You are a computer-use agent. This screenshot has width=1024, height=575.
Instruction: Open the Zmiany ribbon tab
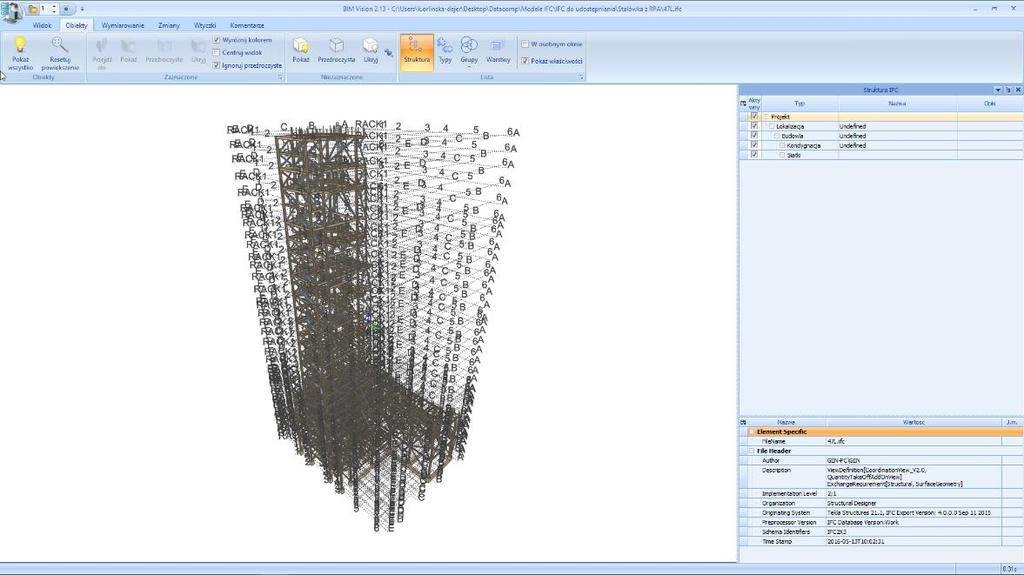click(x=168, y=25)
